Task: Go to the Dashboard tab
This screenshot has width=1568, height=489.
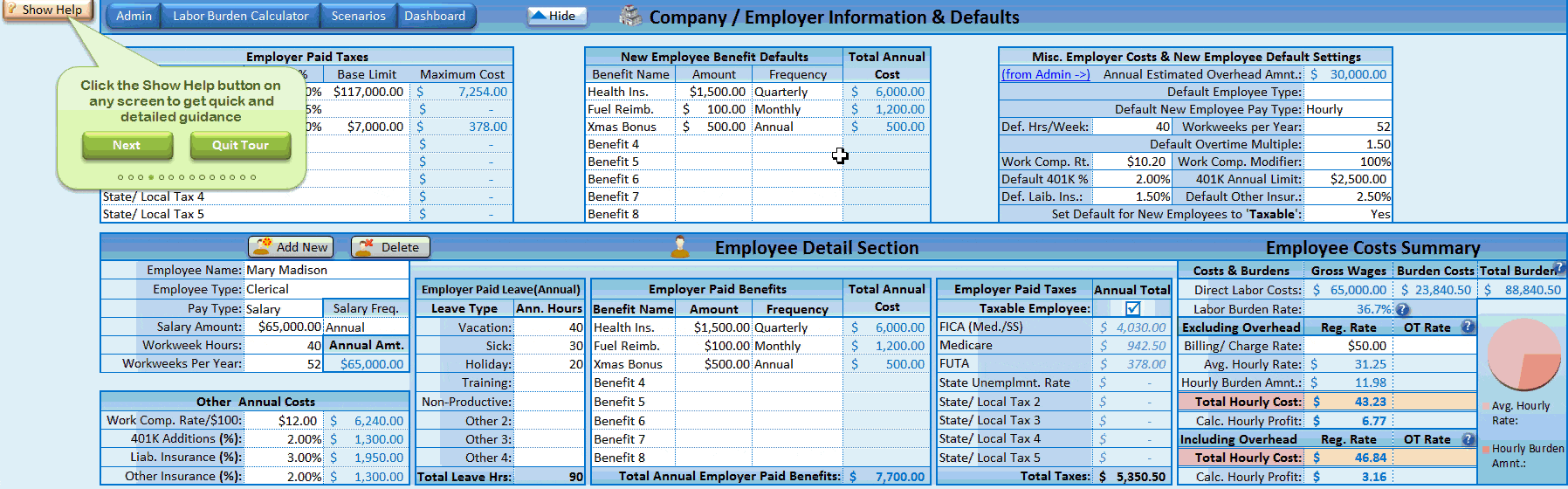Action: point(435,16)
